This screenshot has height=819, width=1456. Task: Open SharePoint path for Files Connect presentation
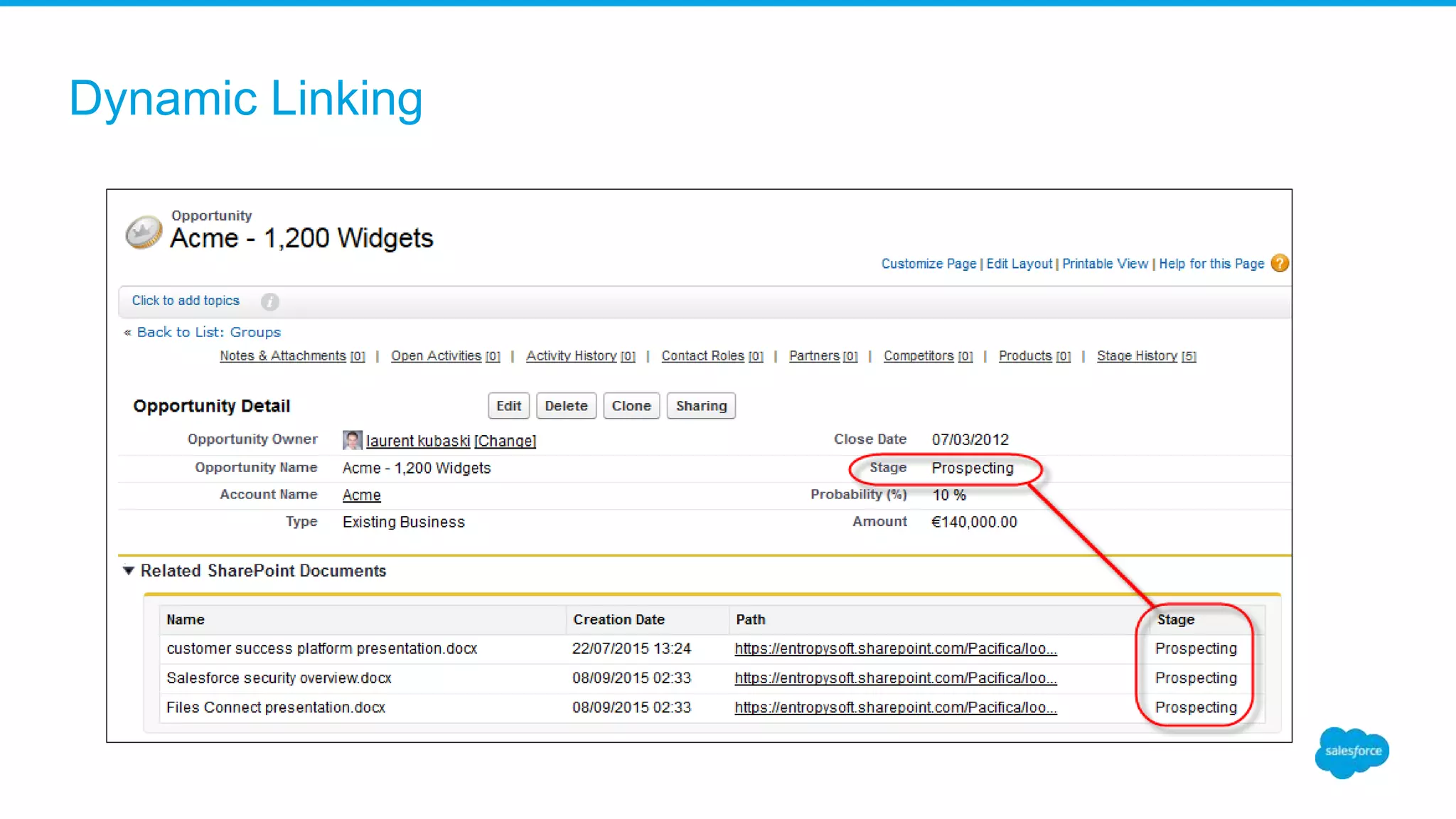click(896, 707)
